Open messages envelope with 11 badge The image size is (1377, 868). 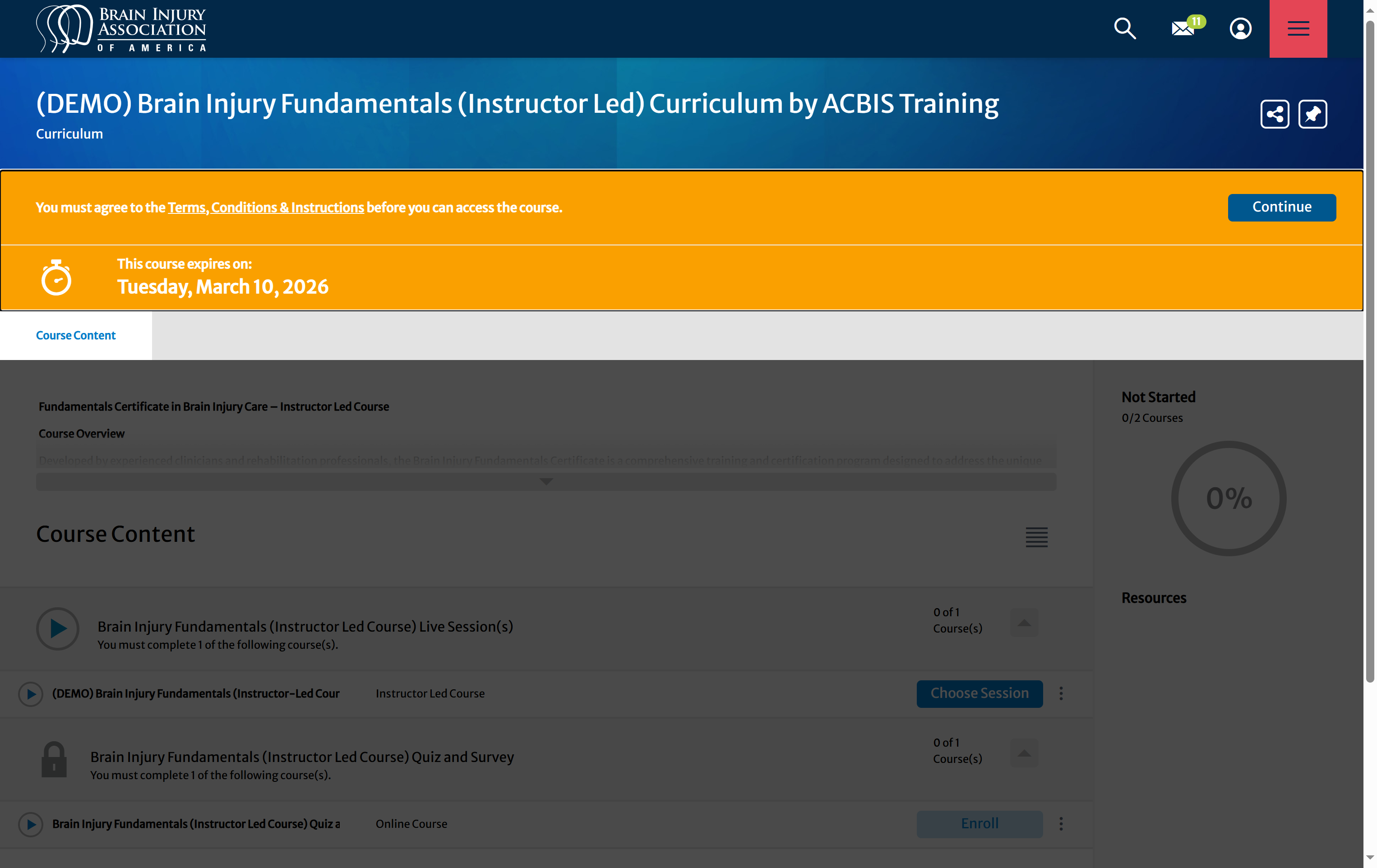1188,26
